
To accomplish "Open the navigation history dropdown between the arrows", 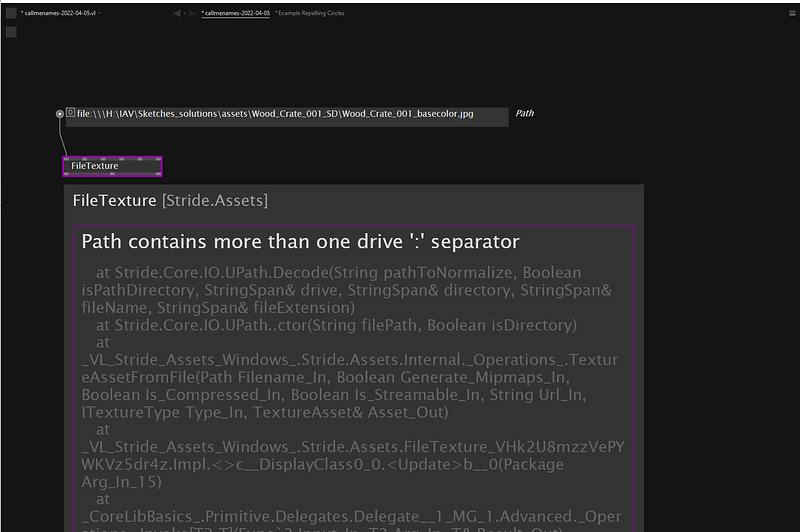I will (x=185, y=13).
